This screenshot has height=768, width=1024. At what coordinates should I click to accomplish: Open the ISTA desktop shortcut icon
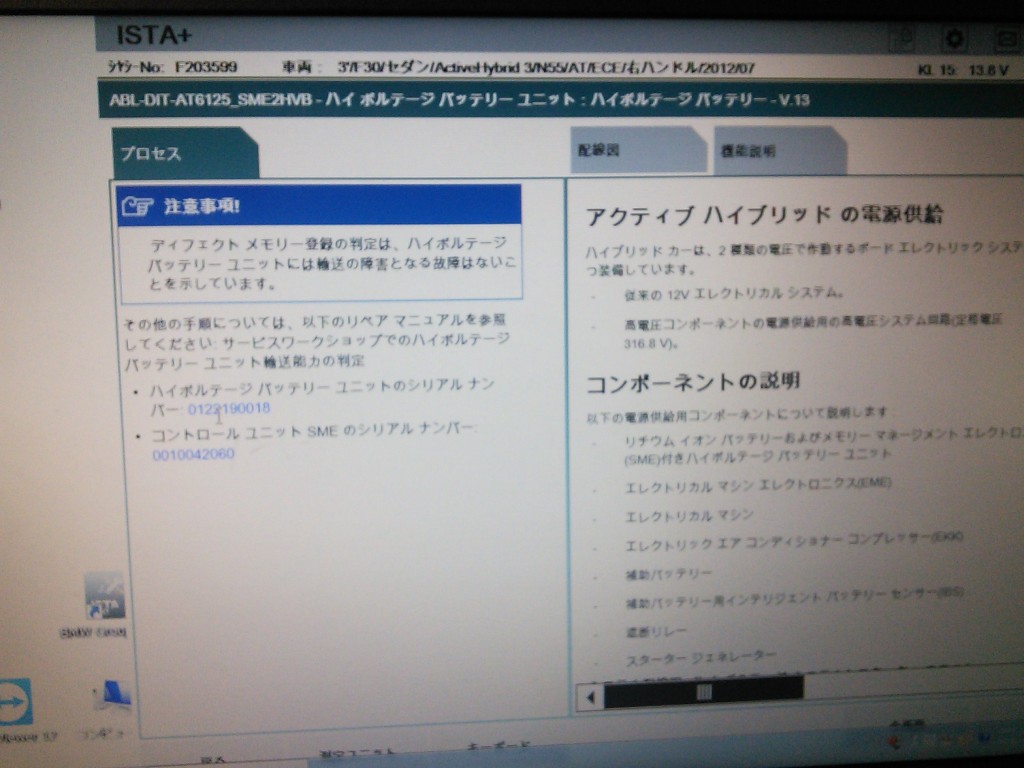pos(104,596)
